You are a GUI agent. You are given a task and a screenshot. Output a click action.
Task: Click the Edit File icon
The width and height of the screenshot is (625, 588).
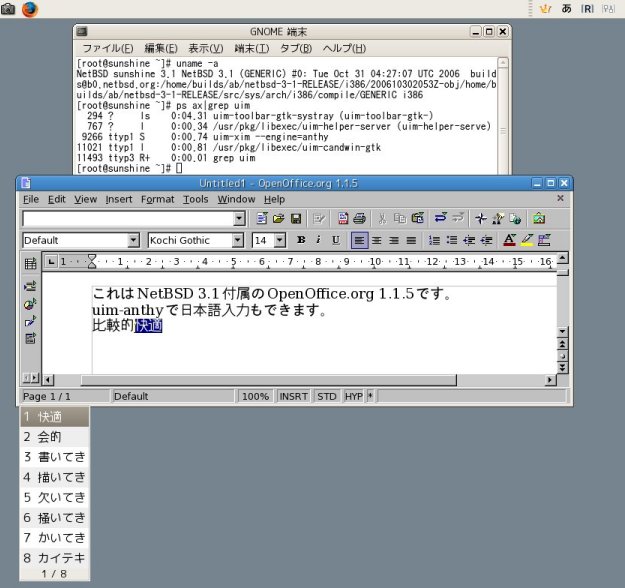pyautogui.click(x=319, y=218)
